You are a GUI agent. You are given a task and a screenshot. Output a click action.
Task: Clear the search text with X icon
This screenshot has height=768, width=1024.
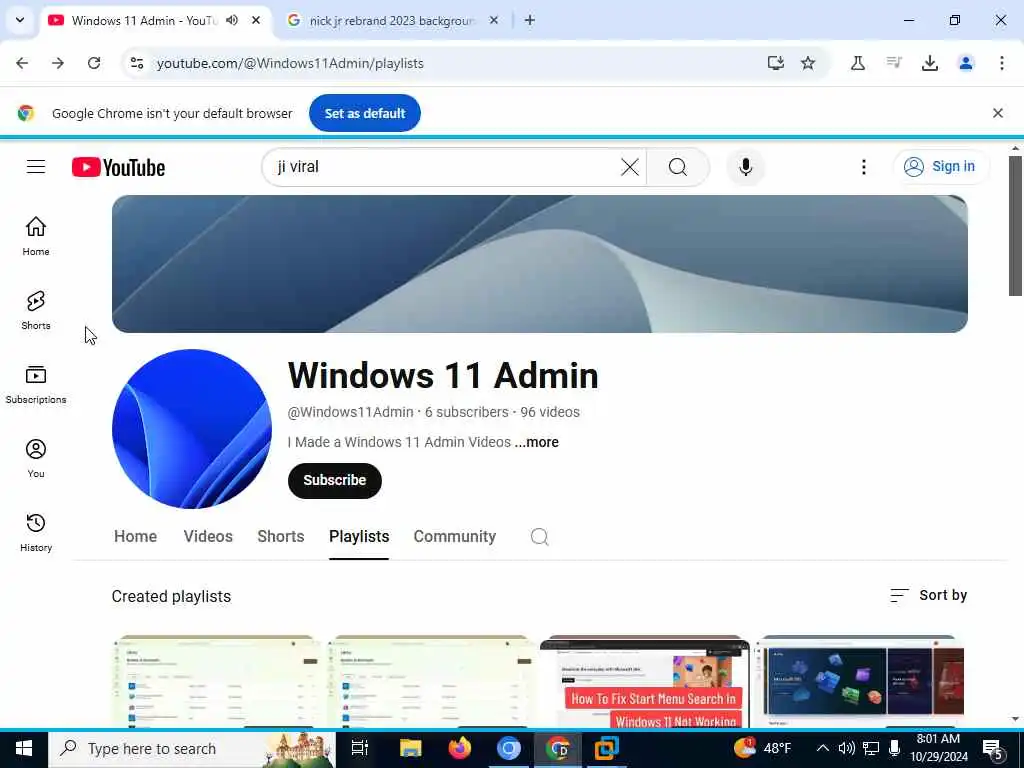[x=630, y=167]
